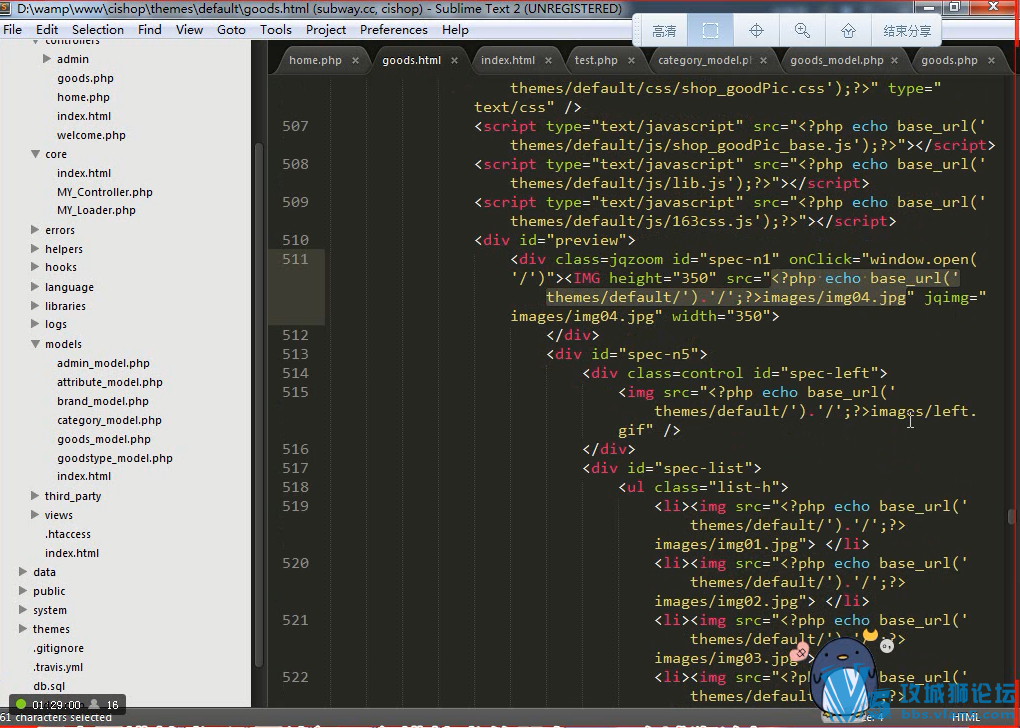
Task: Expand the public folder
Action: pos(23,591)
